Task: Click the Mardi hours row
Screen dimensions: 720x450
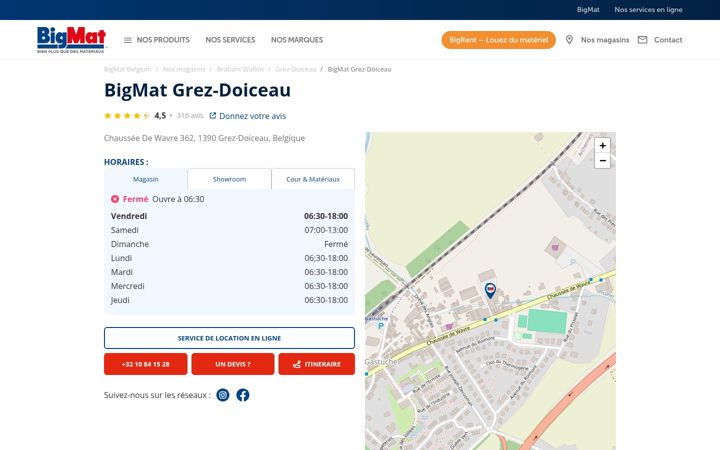Action: click(x=229, y=272)
